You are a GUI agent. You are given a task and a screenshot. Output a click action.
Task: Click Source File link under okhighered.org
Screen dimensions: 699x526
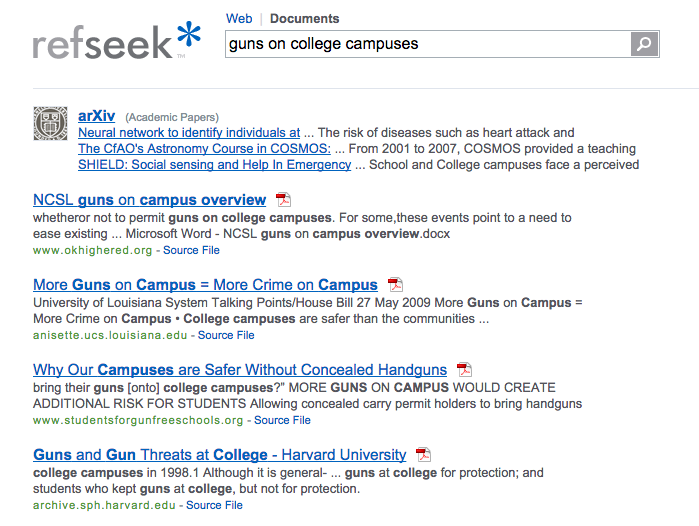coord(191,250)
